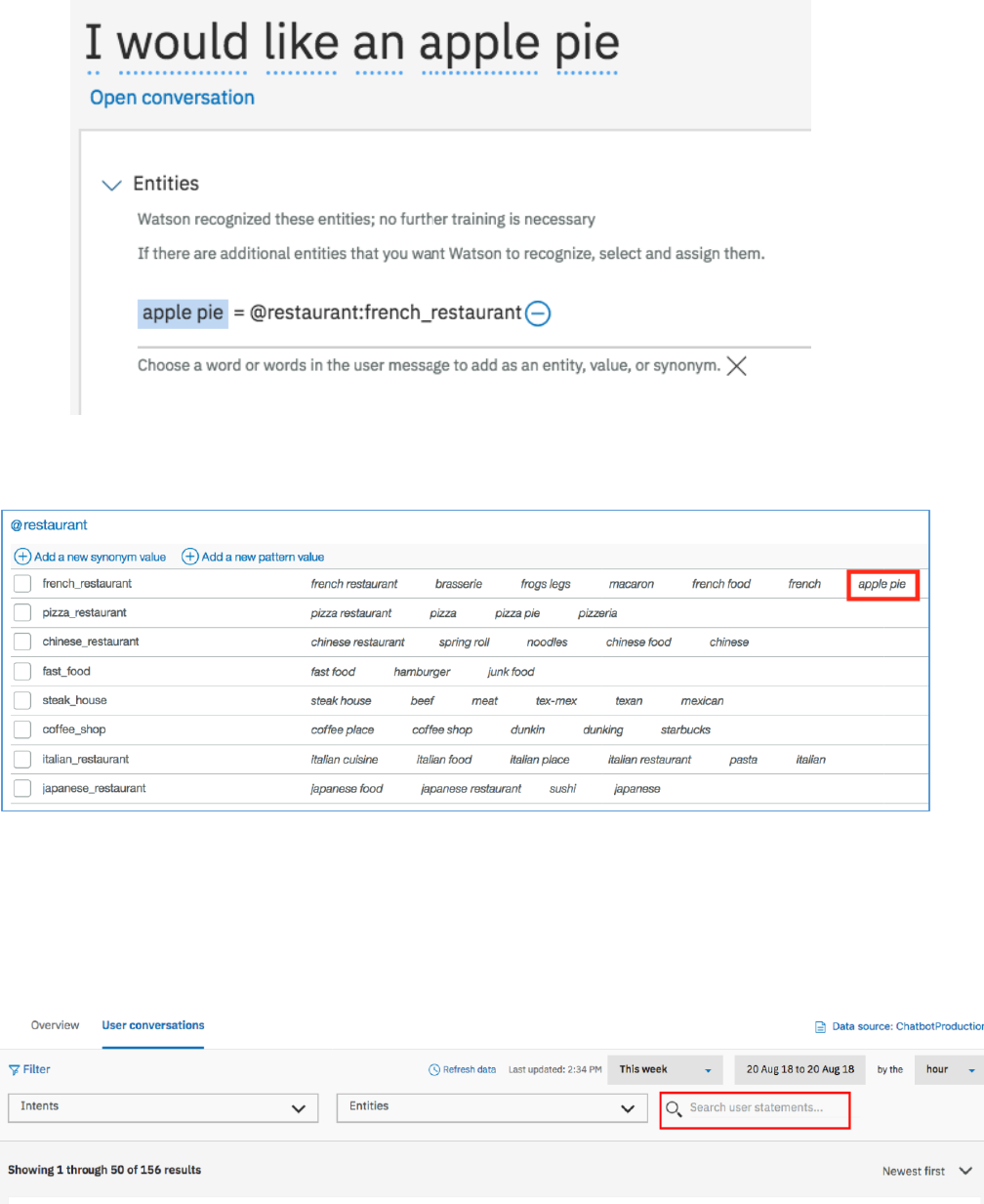Open the @restaurant entity title

(x=49, y=525)
